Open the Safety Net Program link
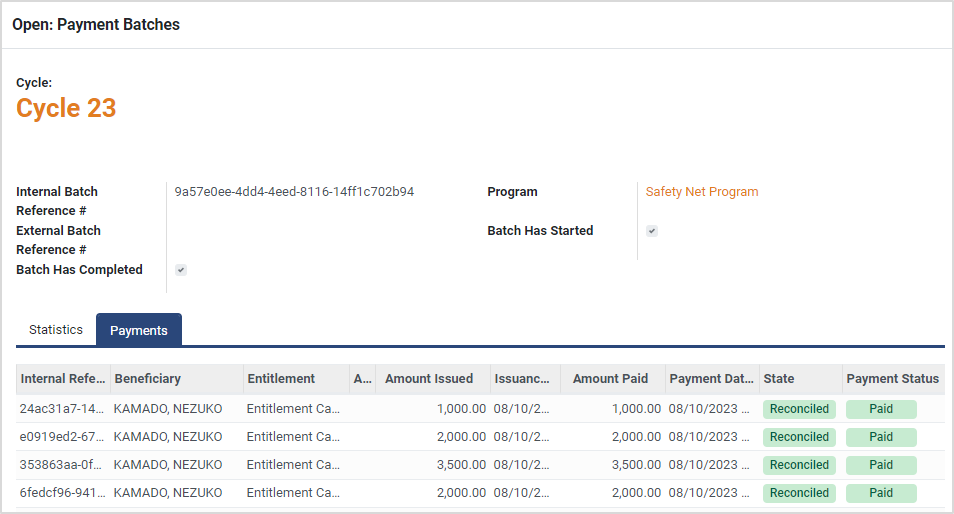This screenshot has width=954, height=514. [701, 192]
